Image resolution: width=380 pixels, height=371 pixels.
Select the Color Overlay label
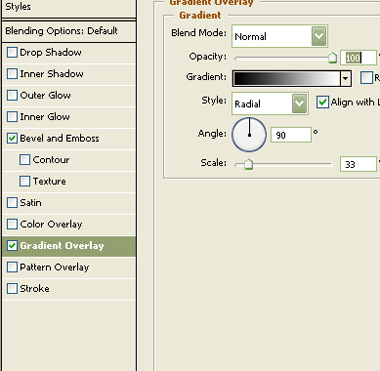(51, 224)
